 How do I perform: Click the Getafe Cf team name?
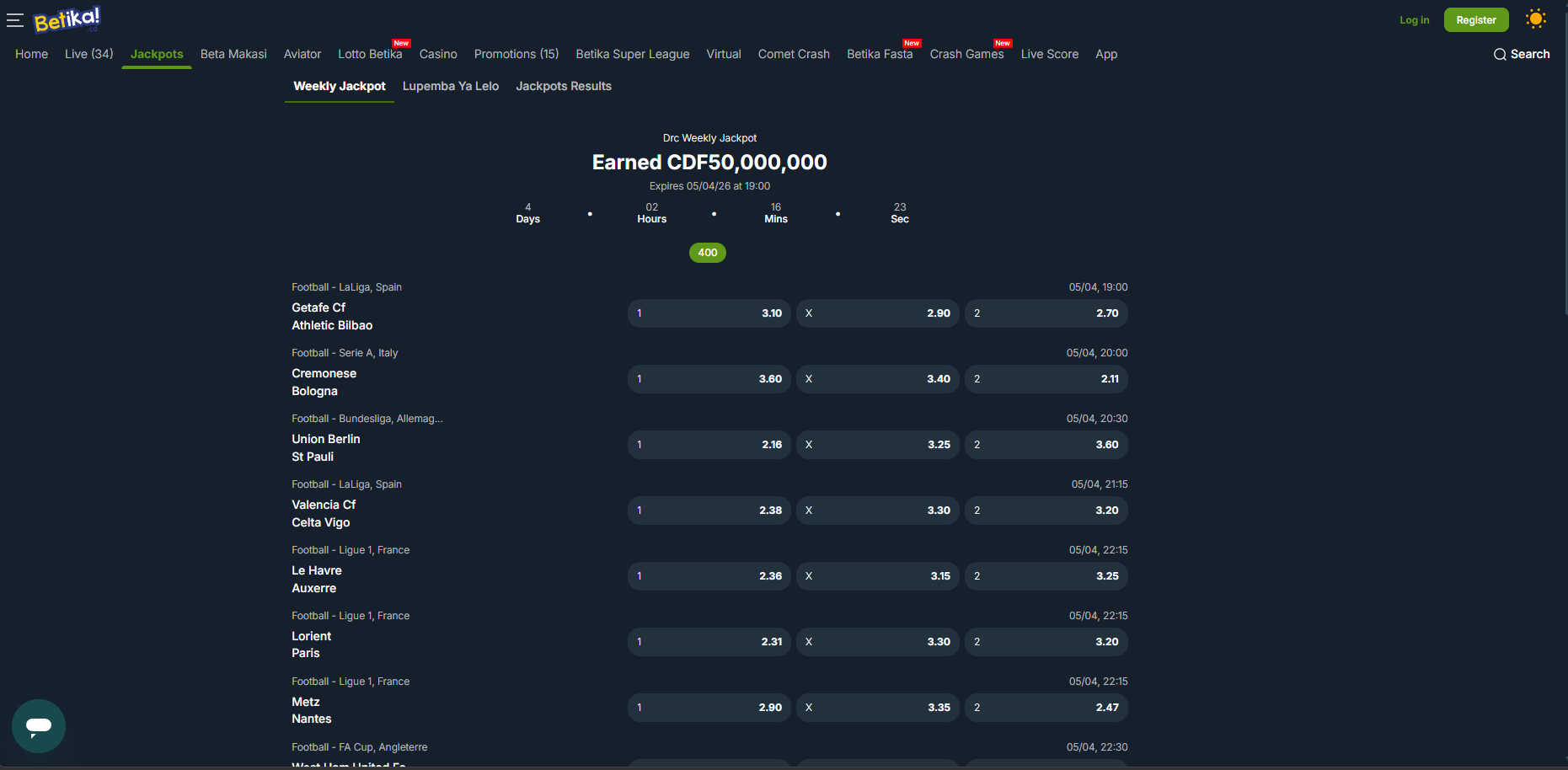[318, 307]
